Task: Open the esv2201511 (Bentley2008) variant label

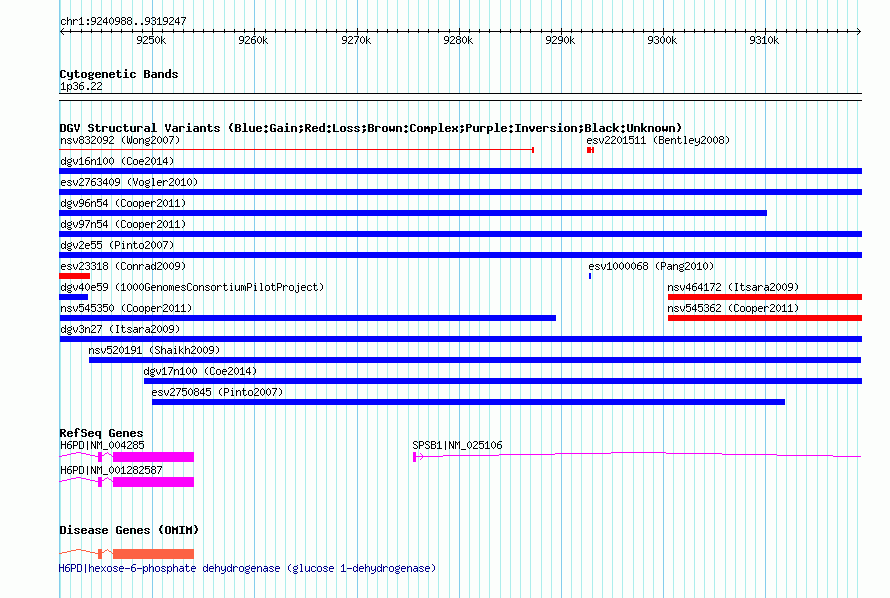Action: click(x=658, y=140)
